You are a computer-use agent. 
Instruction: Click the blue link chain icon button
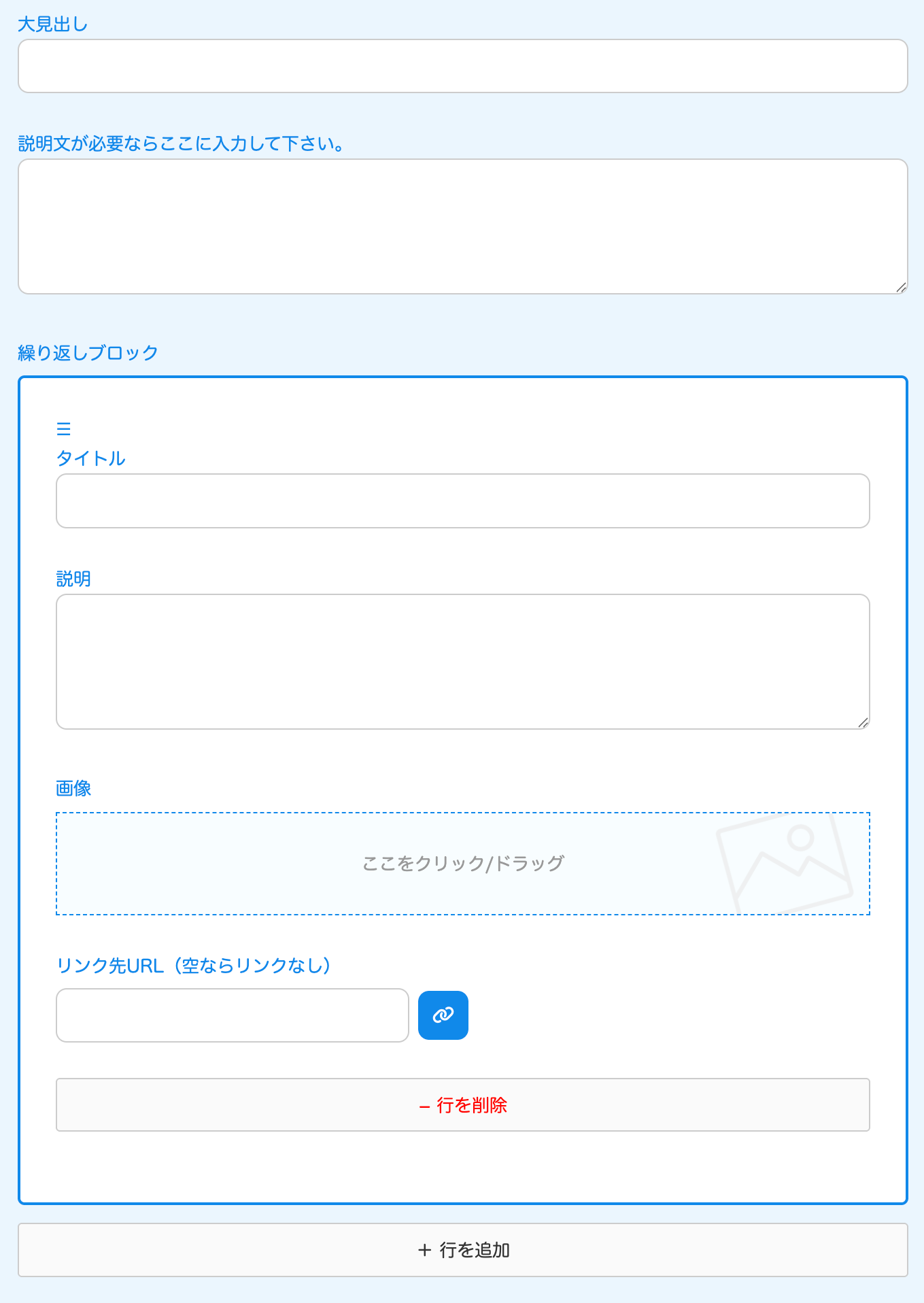pos(443,1015)
